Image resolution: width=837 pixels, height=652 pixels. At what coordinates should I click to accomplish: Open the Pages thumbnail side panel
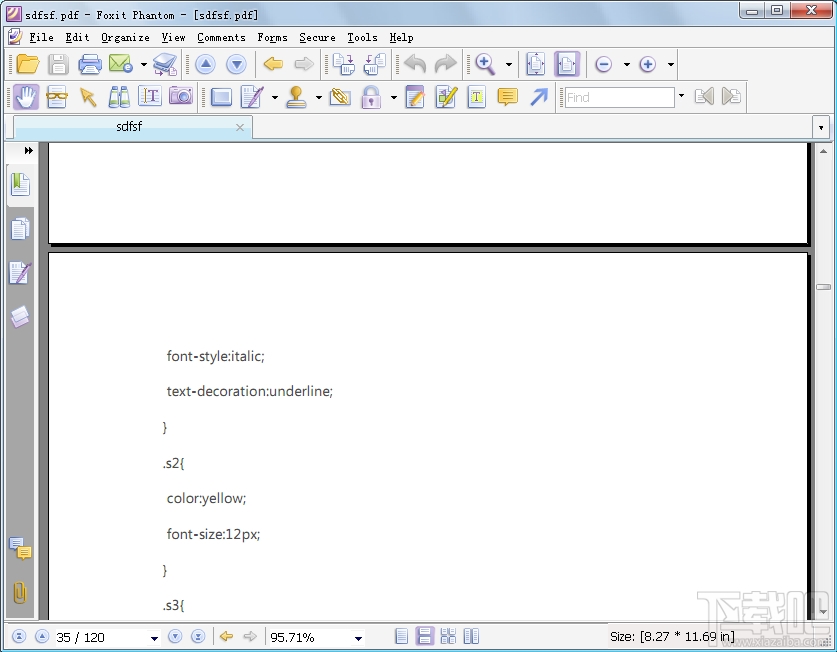pyautogui.click(x=20, y=229)
